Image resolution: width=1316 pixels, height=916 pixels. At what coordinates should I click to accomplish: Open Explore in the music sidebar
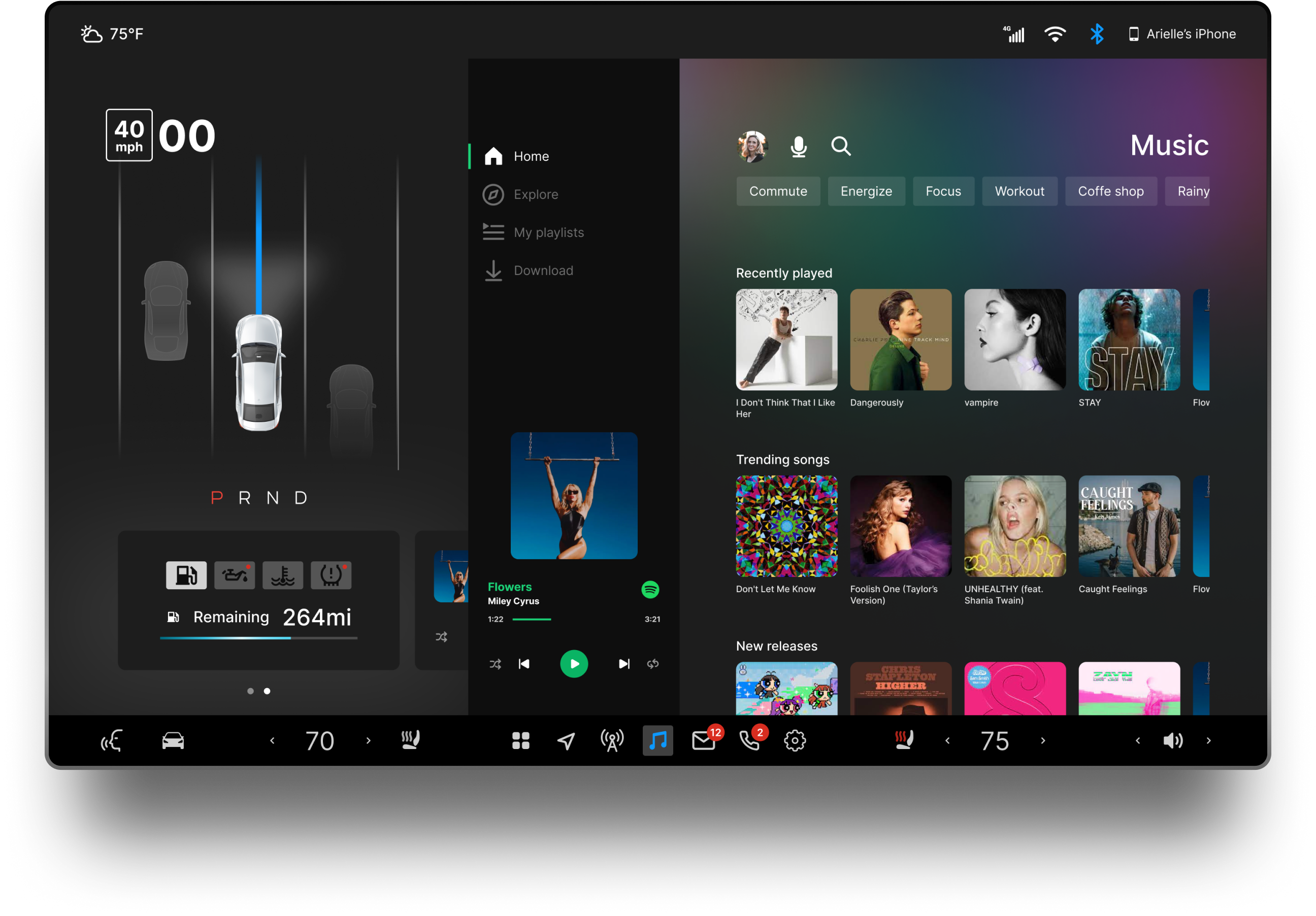coord(535,195)
